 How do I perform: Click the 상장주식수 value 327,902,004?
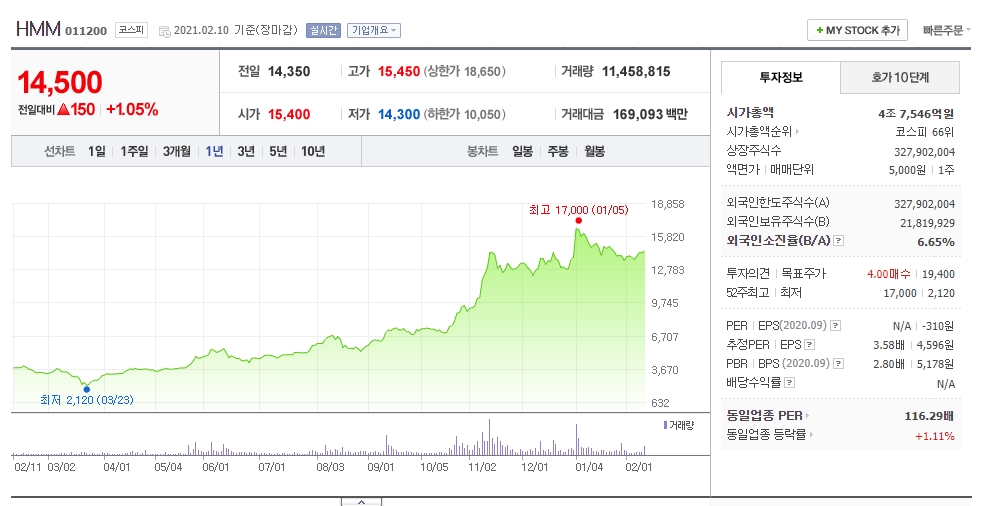[x=924, y=152]
